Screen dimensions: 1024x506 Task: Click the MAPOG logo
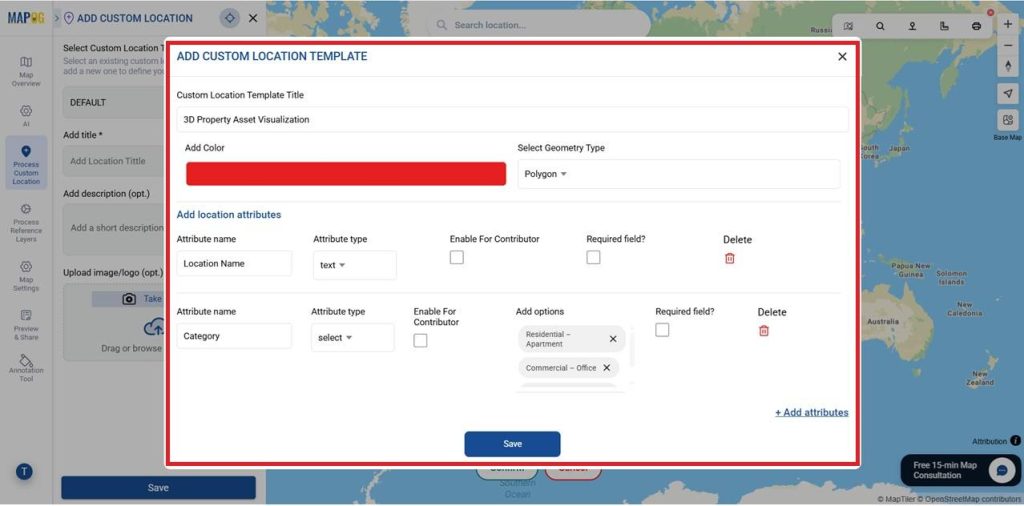(26, 18)
